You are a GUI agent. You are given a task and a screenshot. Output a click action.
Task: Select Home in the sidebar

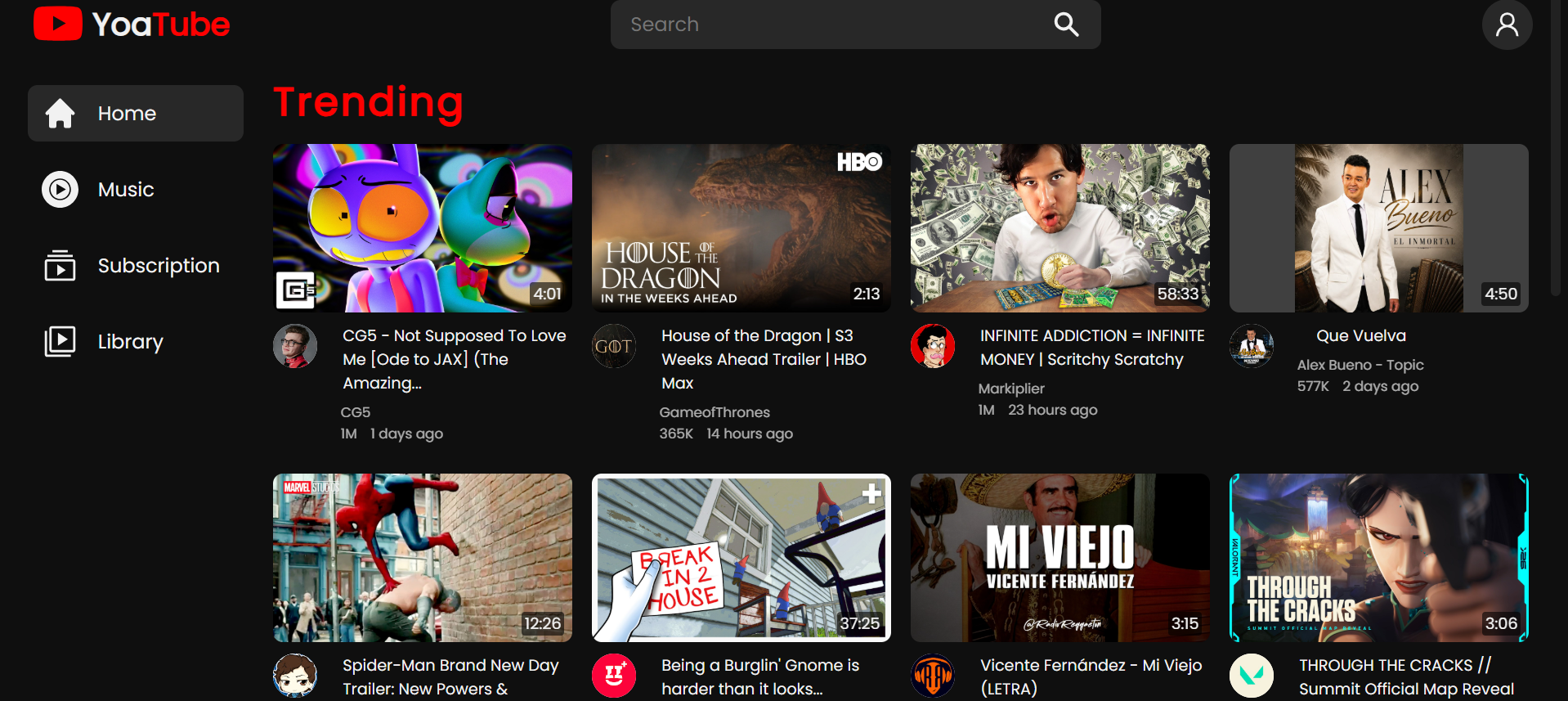136,114
